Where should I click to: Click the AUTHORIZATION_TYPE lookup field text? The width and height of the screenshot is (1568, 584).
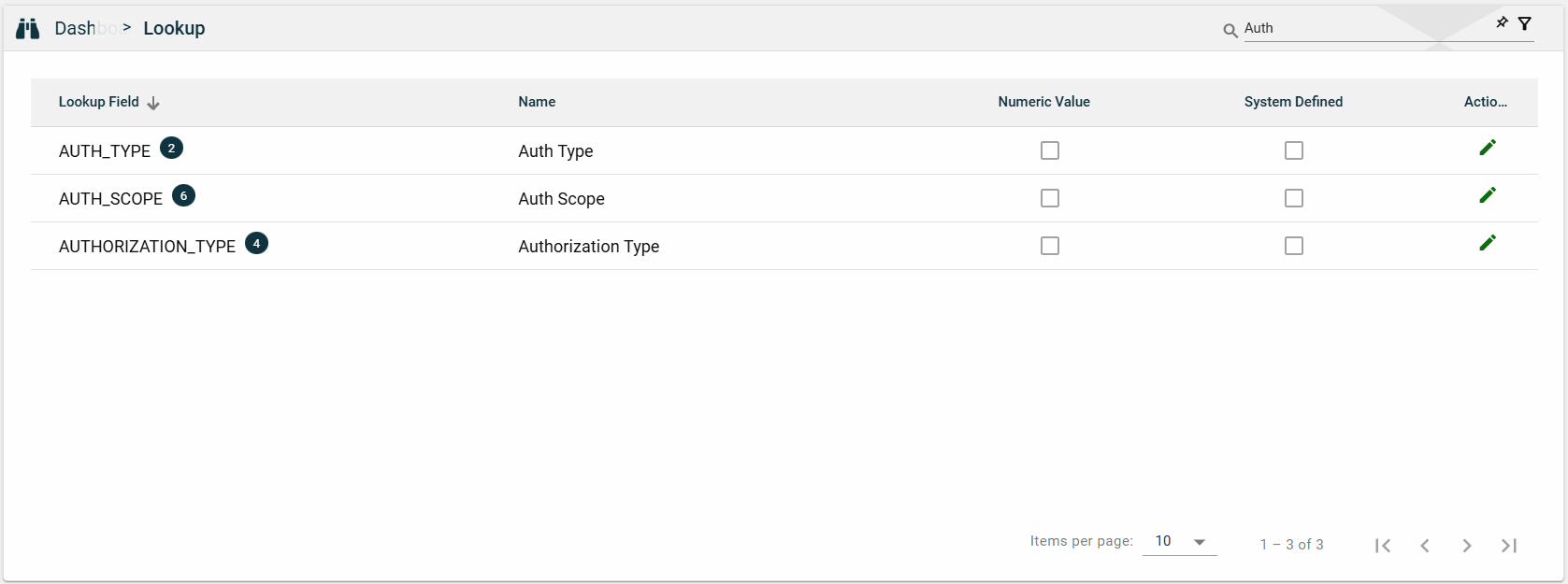pos(147,247)
